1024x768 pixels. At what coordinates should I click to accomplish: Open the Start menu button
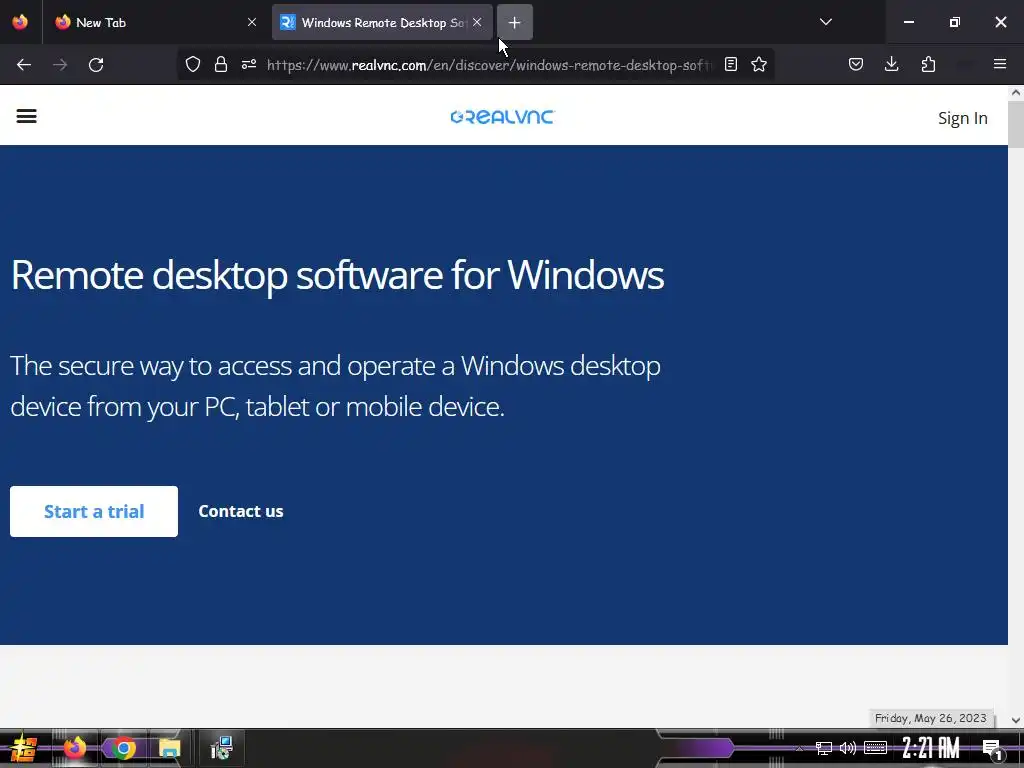pos(24,748)
